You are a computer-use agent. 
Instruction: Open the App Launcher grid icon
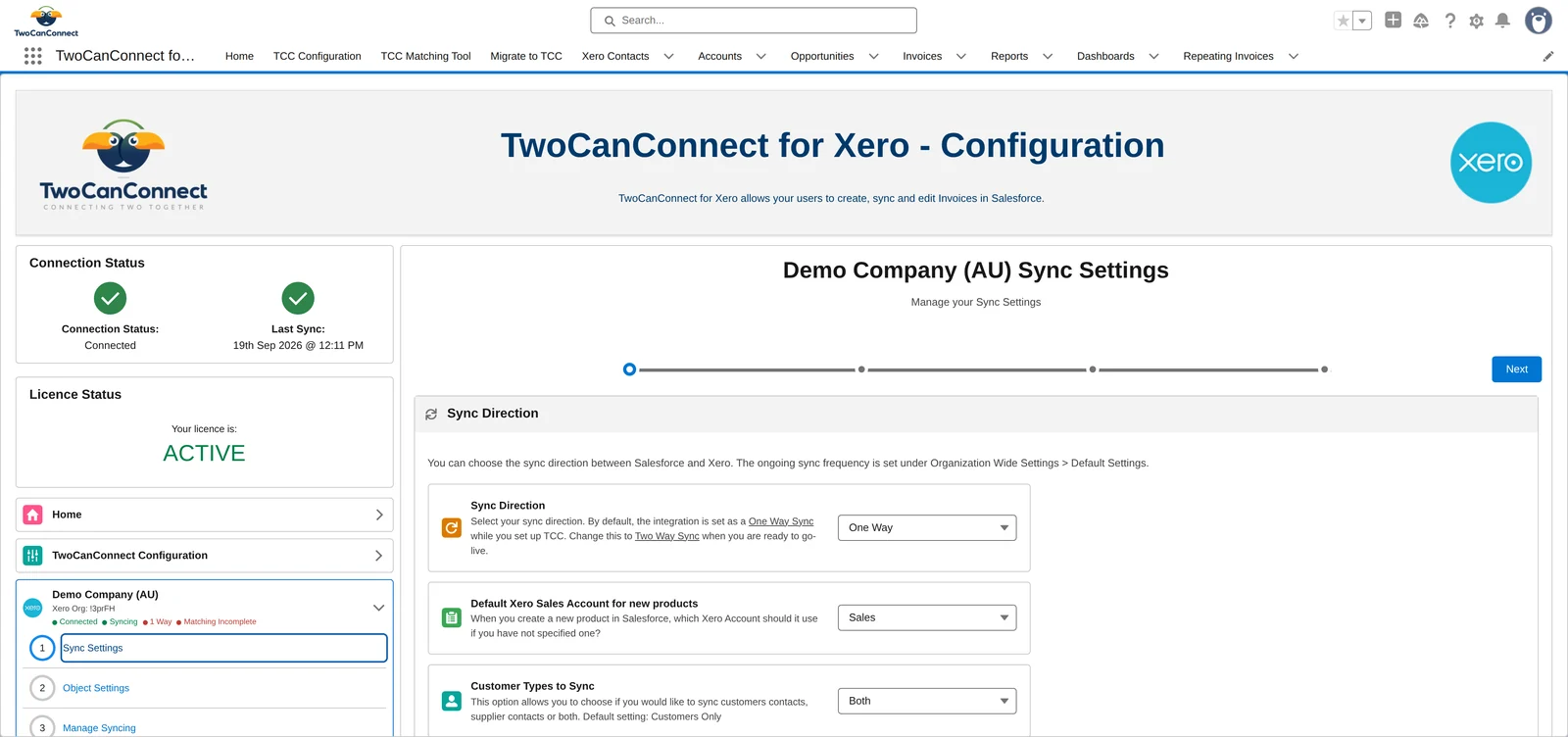[33, 56]
